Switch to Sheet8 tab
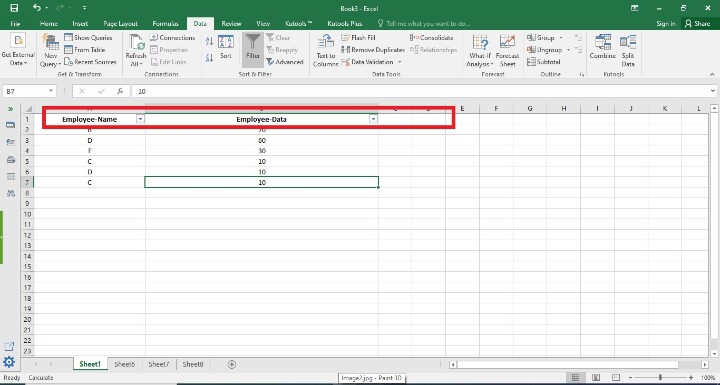The width and height of the screenshot is (720, 385). coord(193,364)
